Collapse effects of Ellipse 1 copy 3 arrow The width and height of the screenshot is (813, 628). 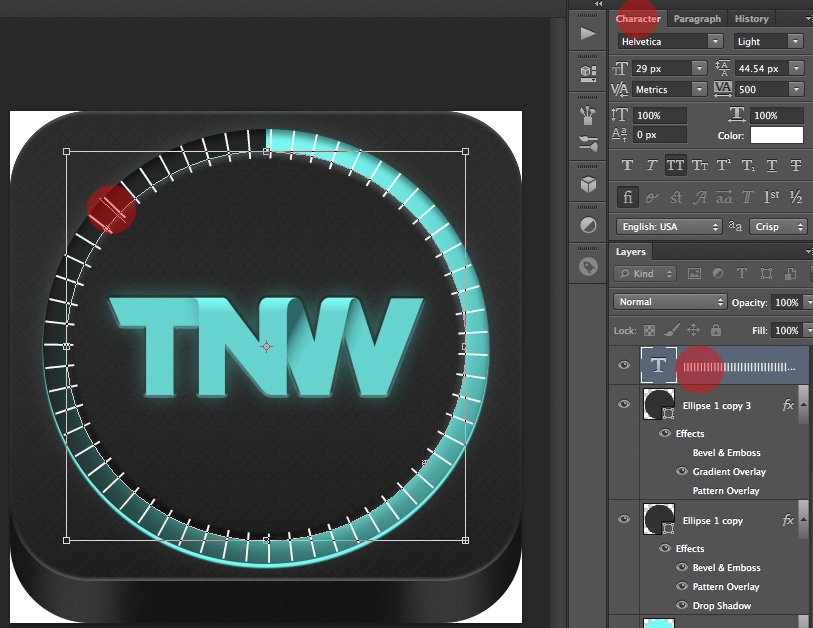click(x=803, y=404)
